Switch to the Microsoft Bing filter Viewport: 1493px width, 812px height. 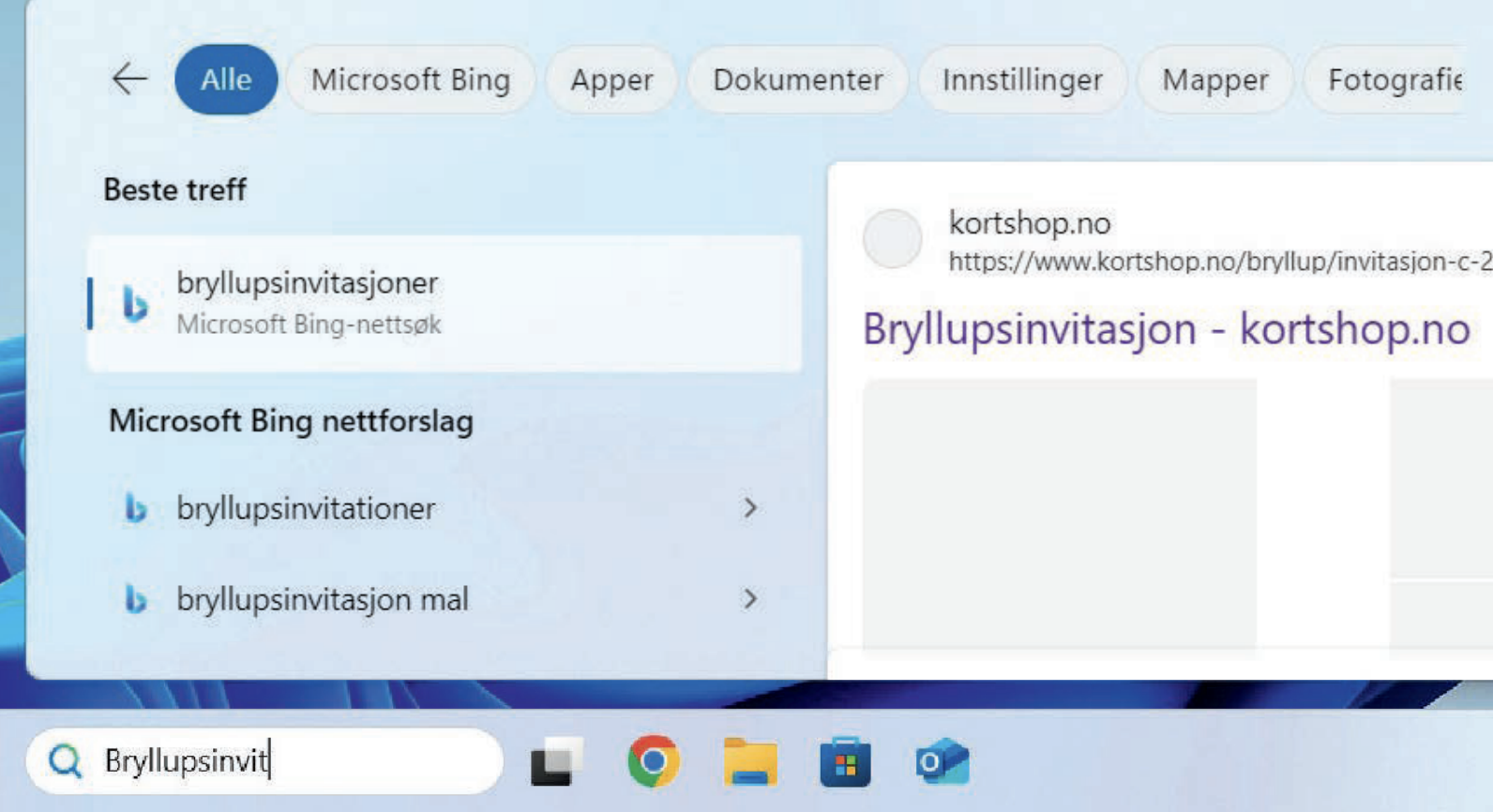click(x=411, y=80)
